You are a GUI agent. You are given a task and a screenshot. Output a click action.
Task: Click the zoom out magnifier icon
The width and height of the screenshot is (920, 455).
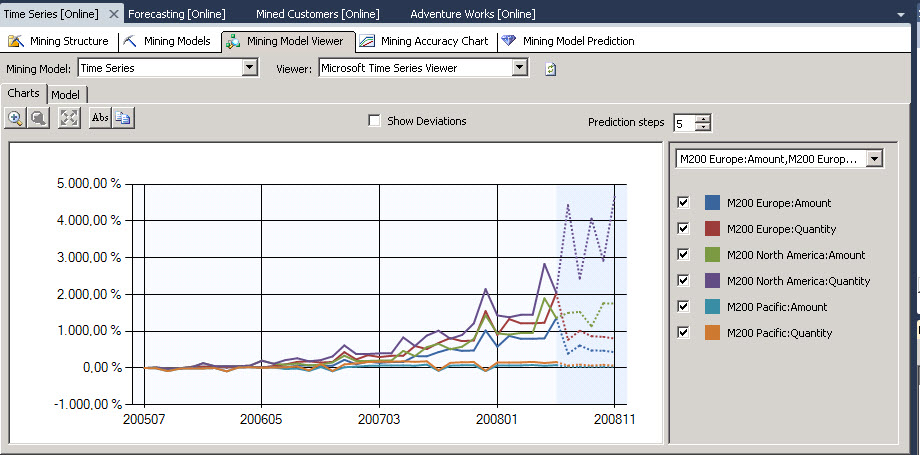click(x=38, y=117)
